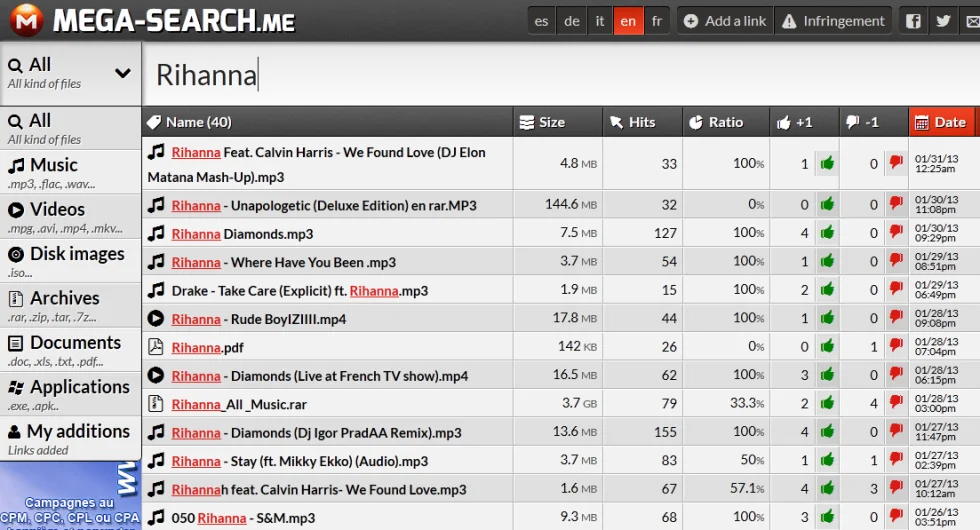Downvote Rihannah feat. Calvin Harris We Found Love

click(896, 489)
